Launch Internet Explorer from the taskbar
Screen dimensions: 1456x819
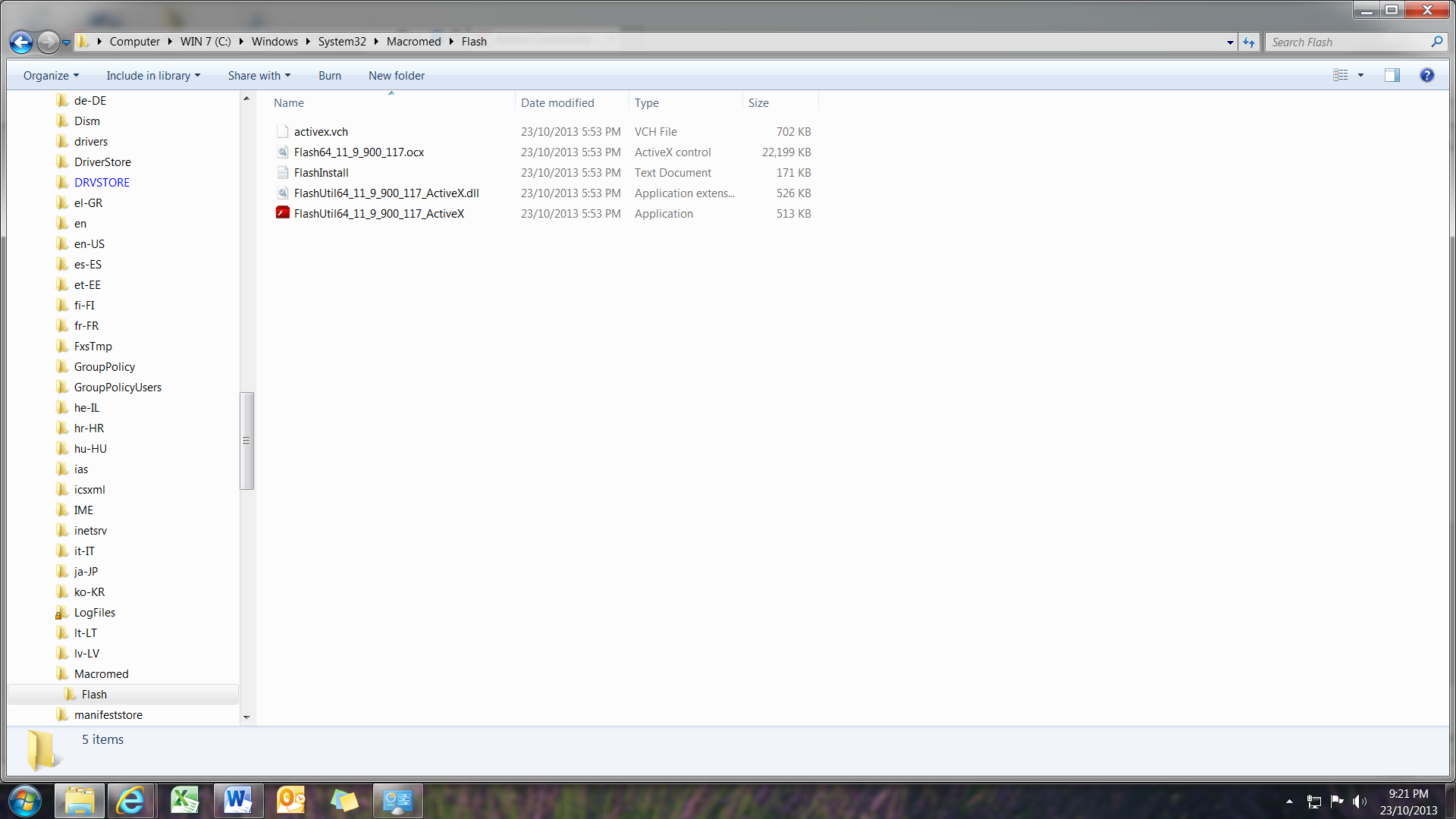pyautogui.click(x=132, y=800)
